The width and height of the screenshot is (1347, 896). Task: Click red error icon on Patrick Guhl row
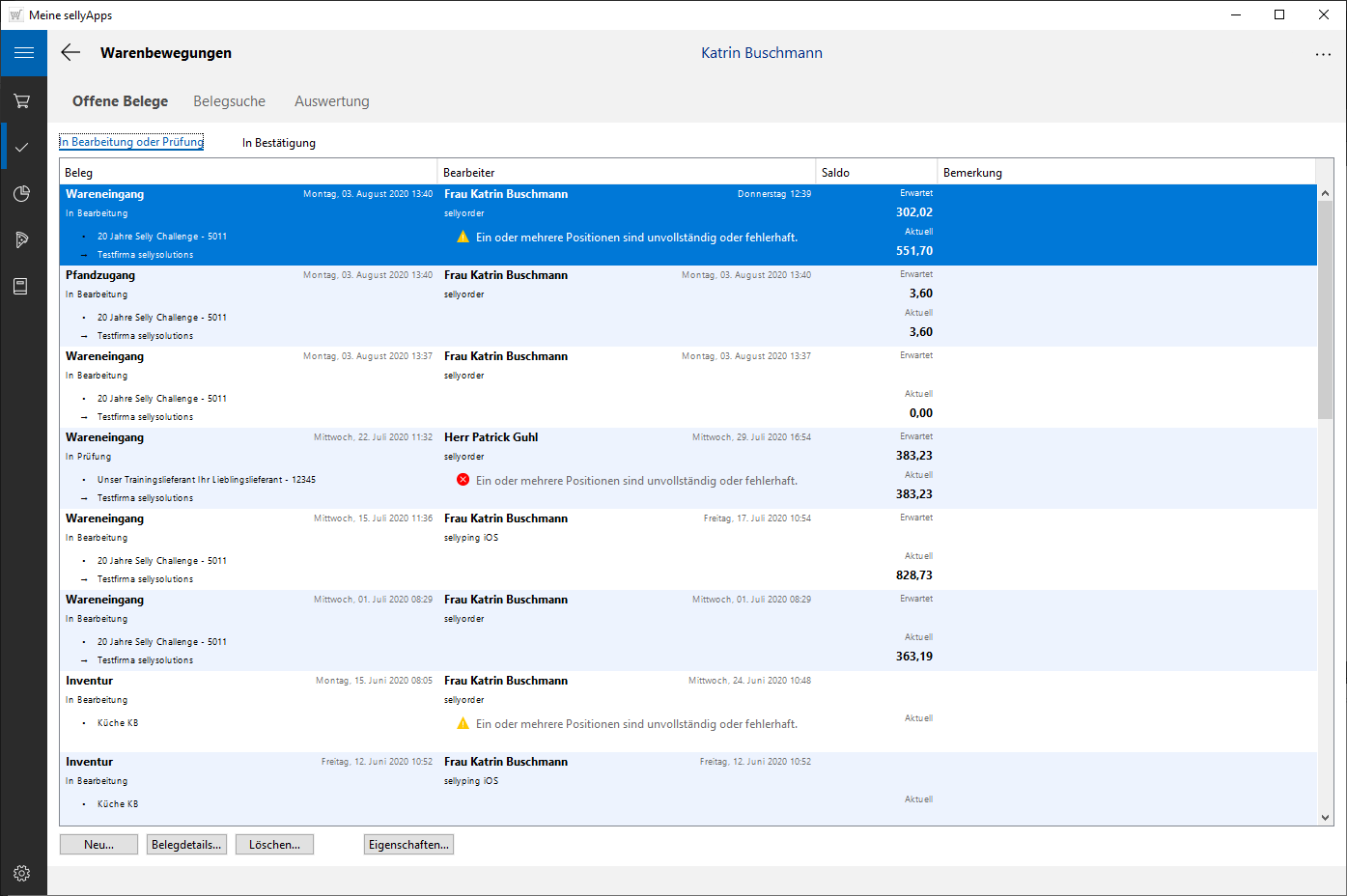463,480
